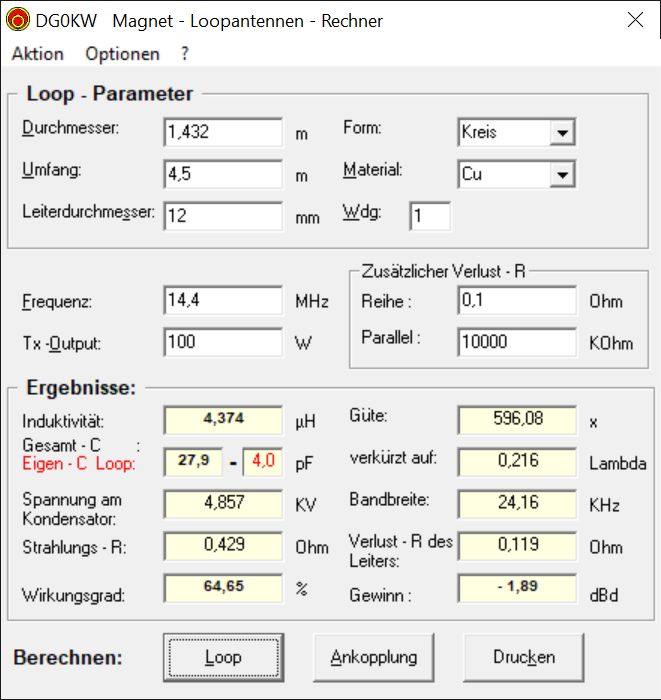Click the Bandbreite label

pos(389,500)
